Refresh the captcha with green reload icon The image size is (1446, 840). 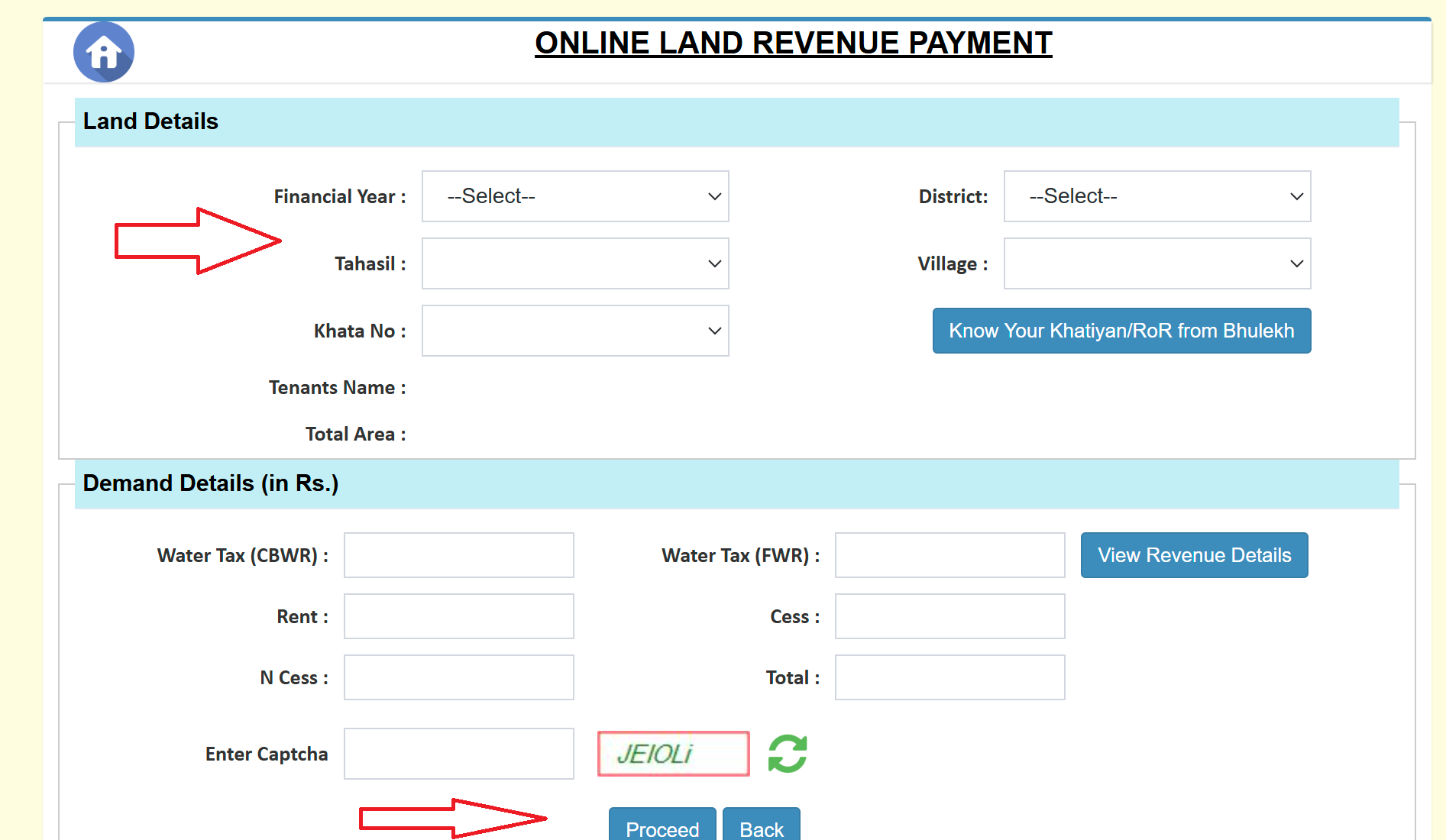[x=786, y=753]
